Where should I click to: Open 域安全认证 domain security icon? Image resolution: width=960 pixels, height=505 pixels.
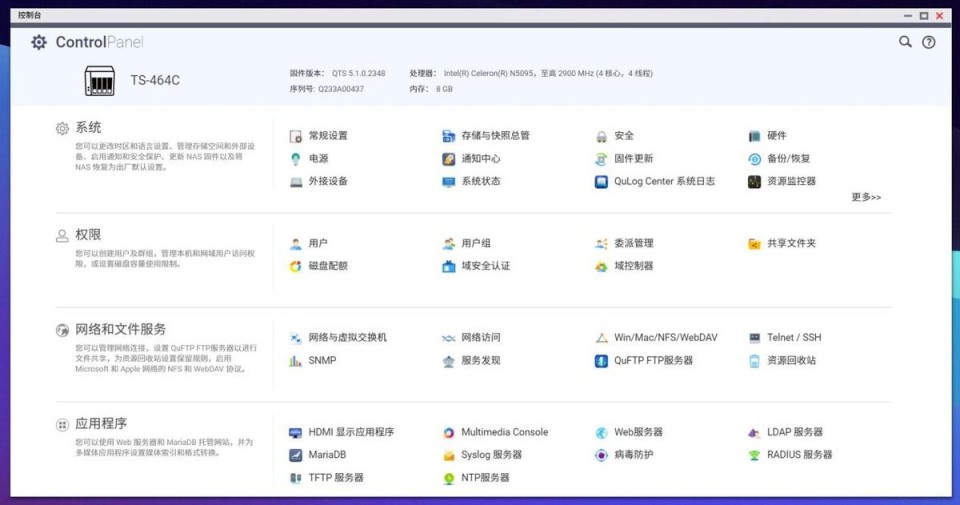[x=449, y=266]
